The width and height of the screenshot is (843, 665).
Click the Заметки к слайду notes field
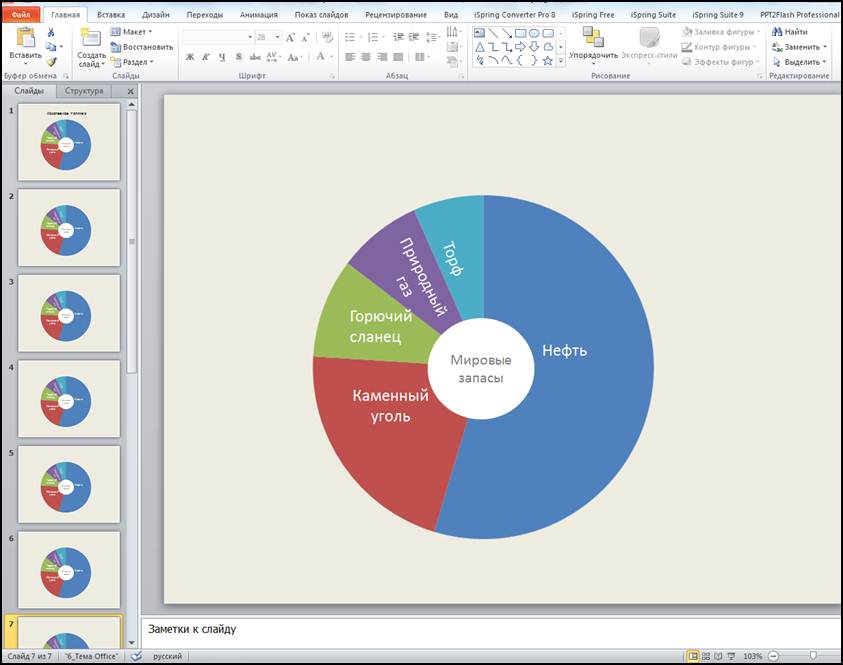(491, 632)
